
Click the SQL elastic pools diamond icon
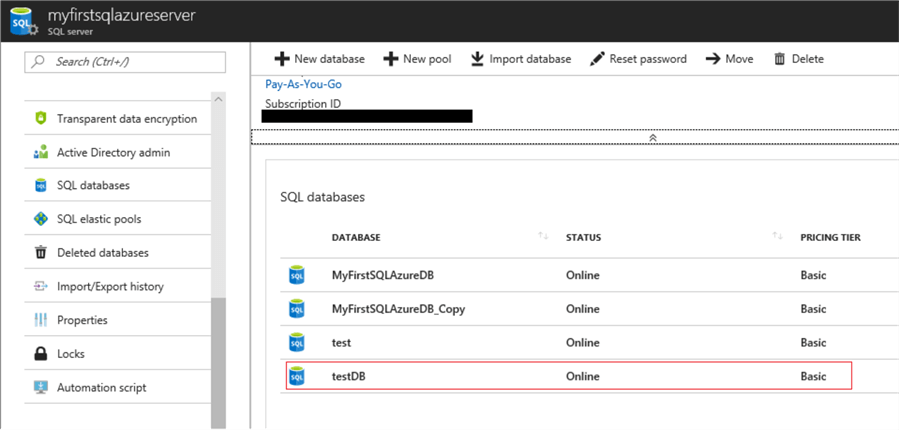41,219
